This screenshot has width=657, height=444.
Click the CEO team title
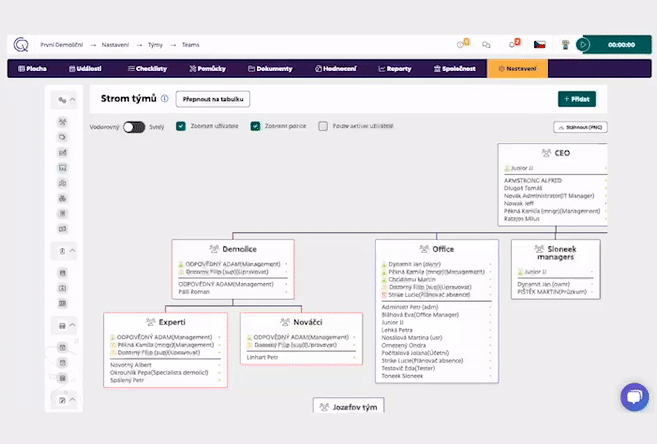pyautogui.click(x=562, y=153)
